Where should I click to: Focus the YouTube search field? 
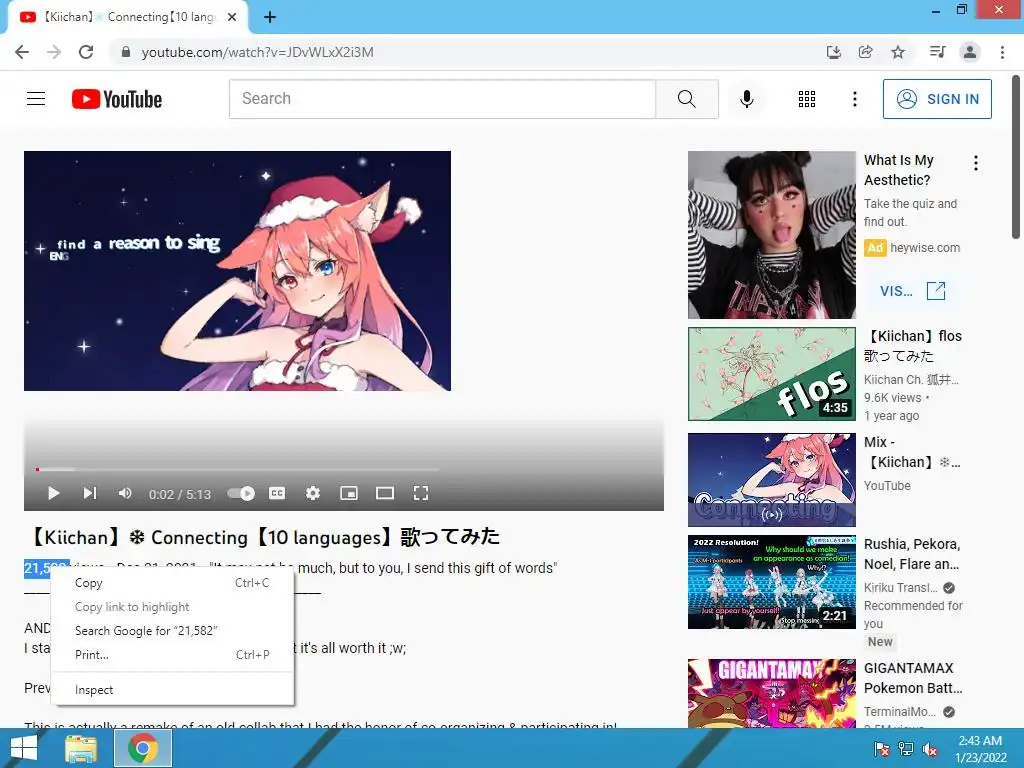click(442, 99)
